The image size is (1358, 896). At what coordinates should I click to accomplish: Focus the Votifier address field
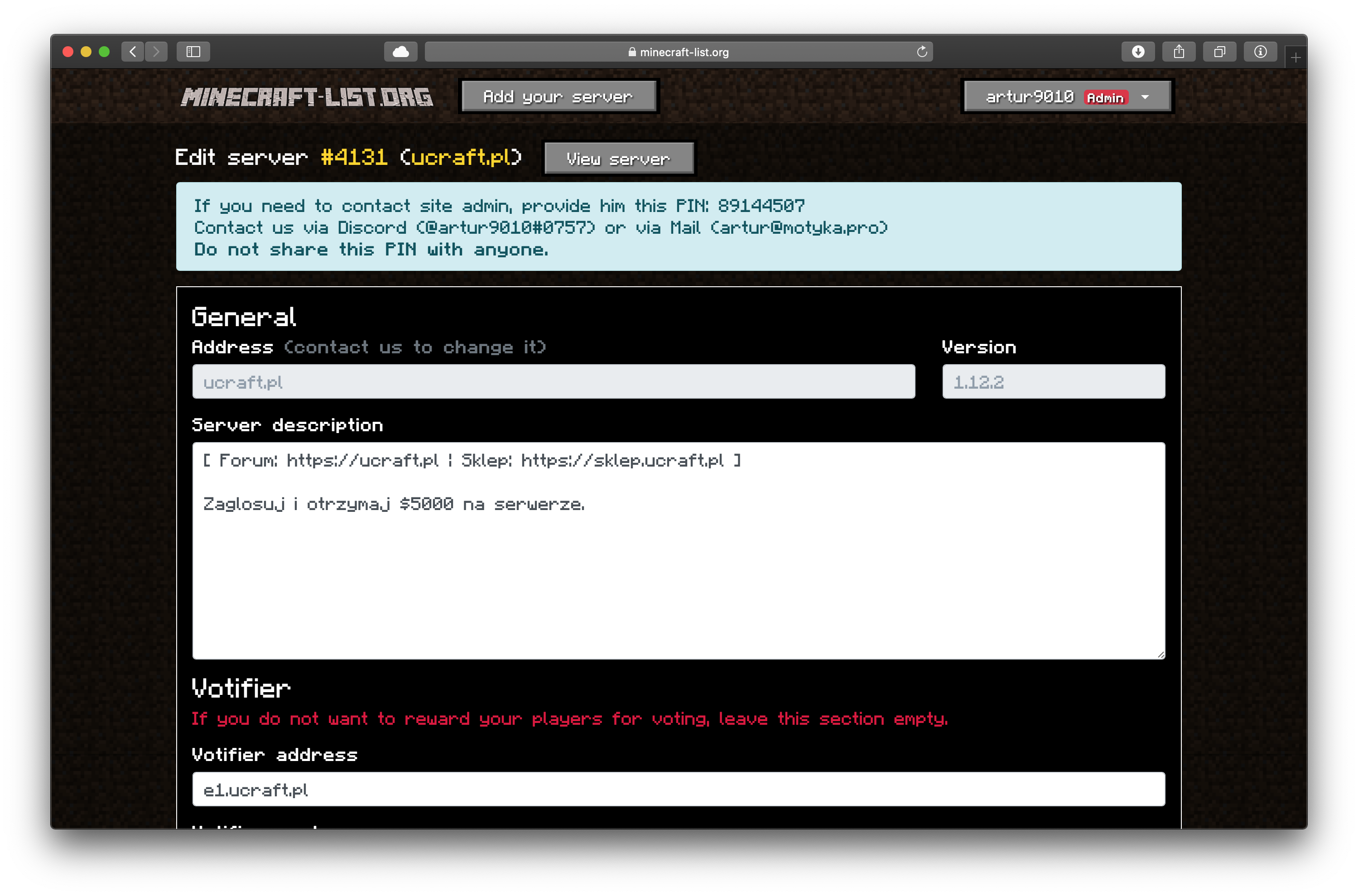point(678,790)
